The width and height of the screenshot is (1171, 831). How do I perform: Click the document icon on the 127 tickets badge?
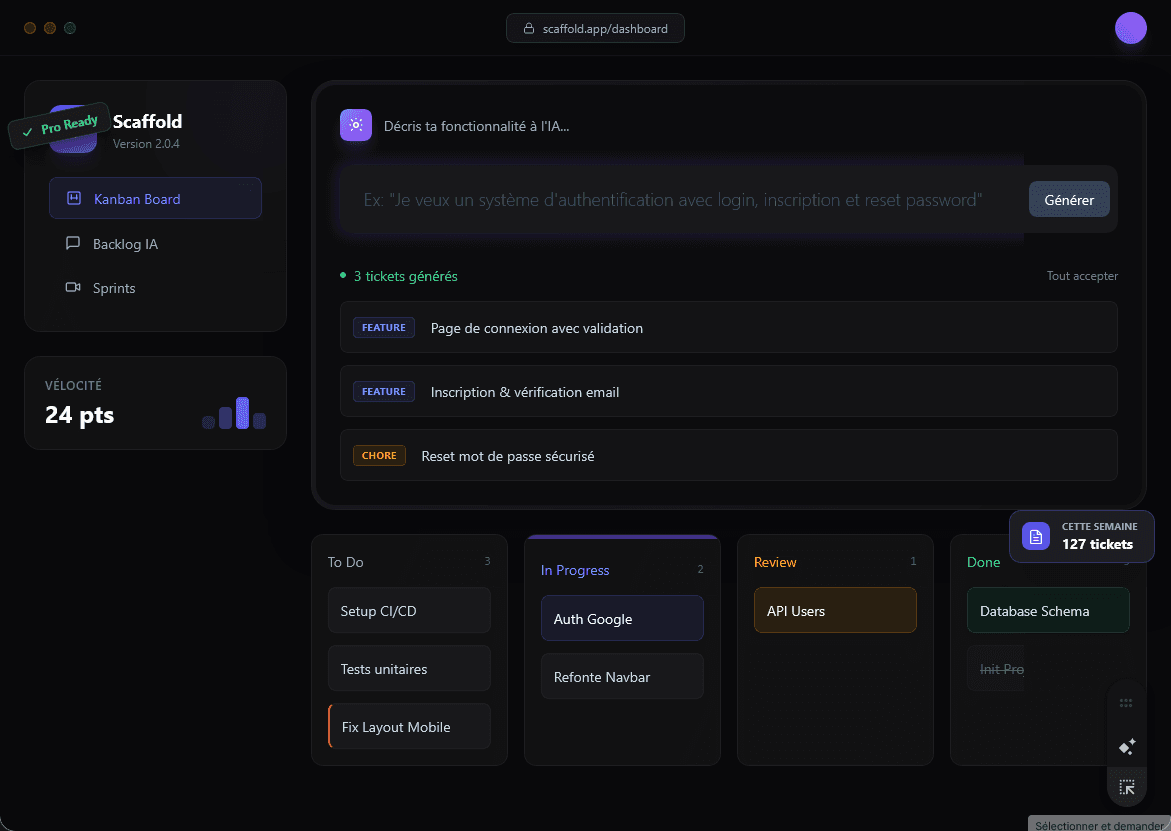[1035, 536]
